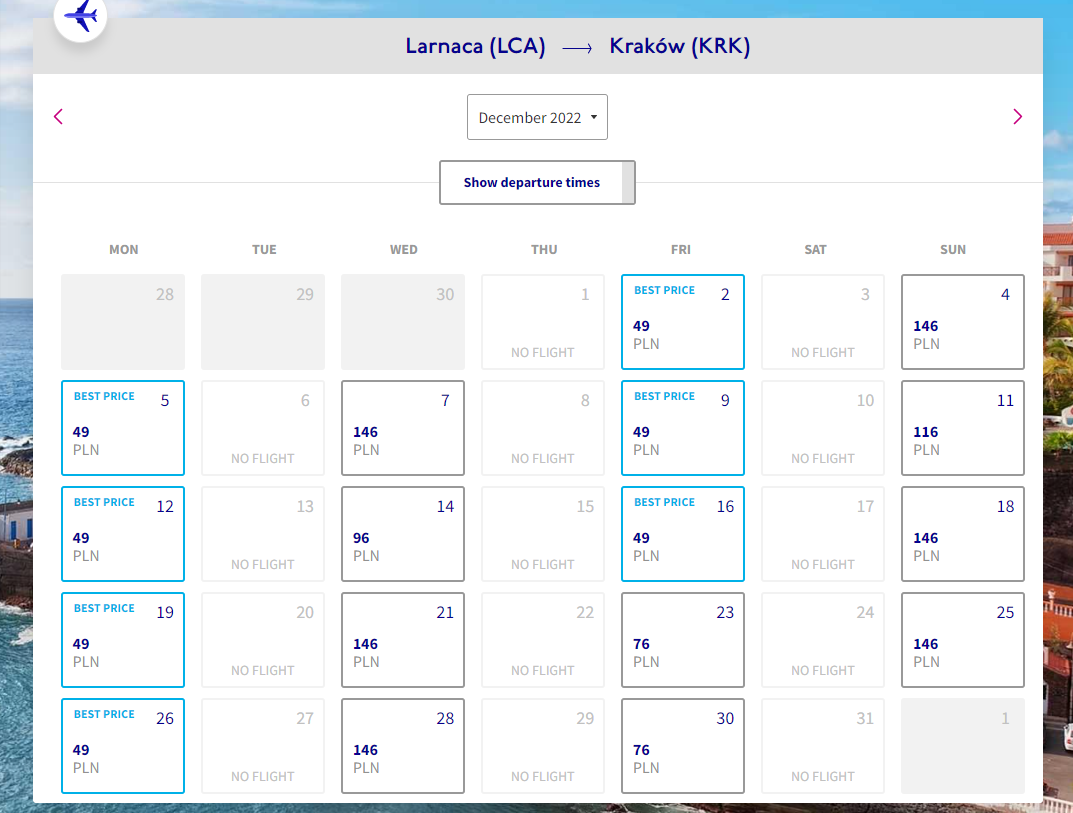The height and width of the screenshot is (813, 1073).
Task: Click the SAT column header
Action: (816, 250)
